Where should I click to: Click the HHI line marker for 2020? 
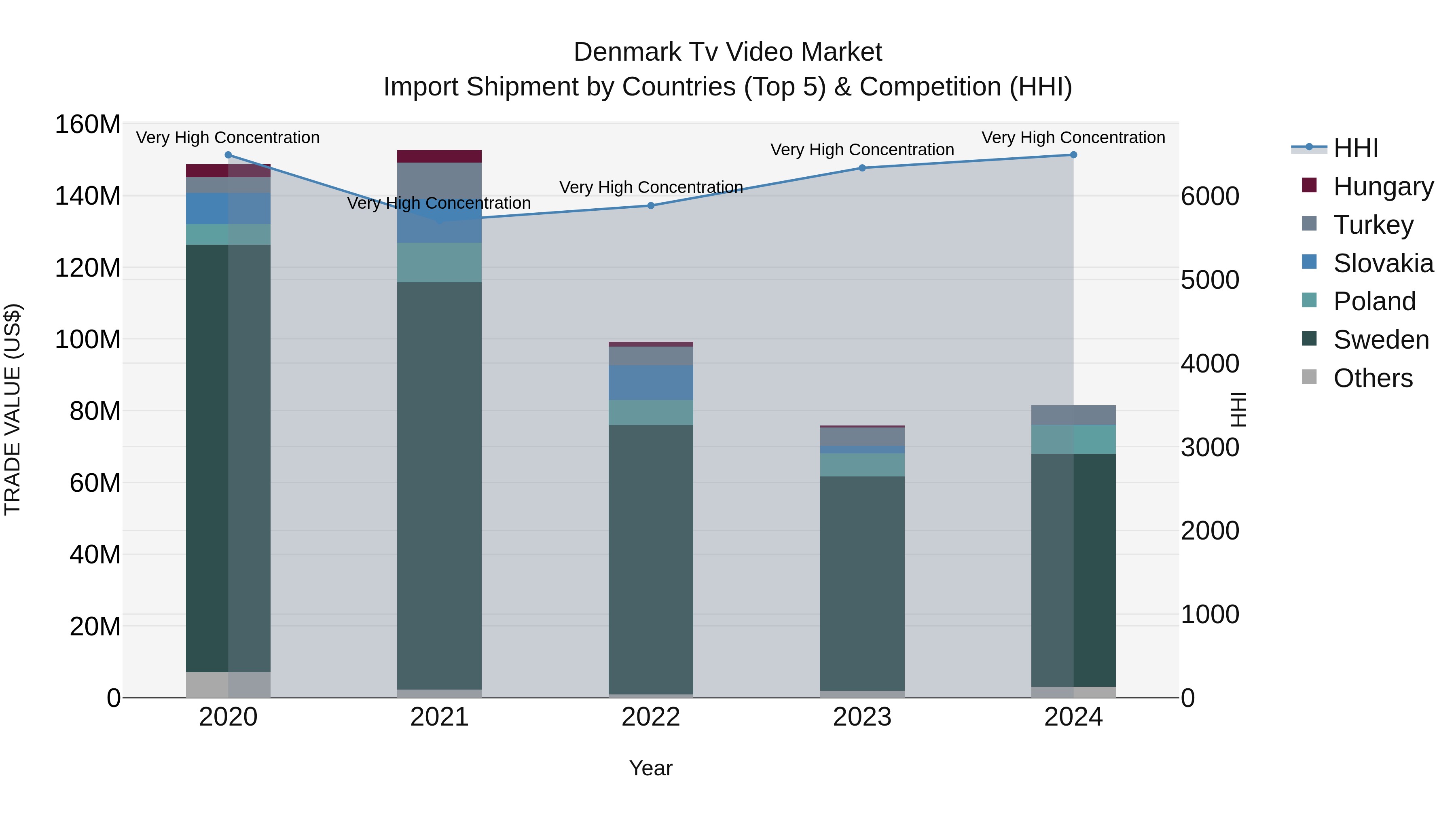229,155
